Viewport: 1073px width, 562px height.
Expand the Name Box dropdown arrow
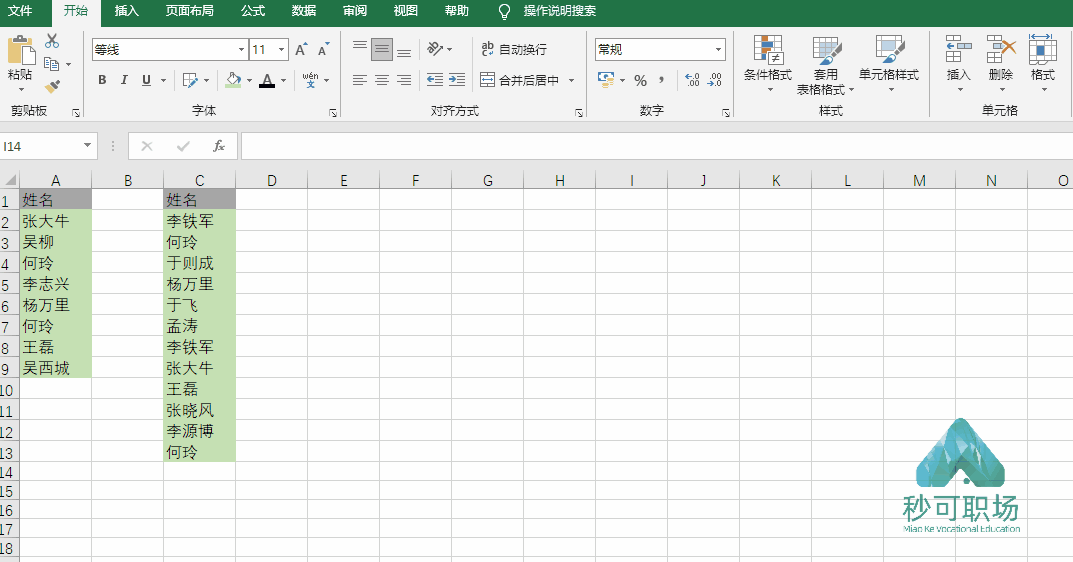(x=87, y=145)
